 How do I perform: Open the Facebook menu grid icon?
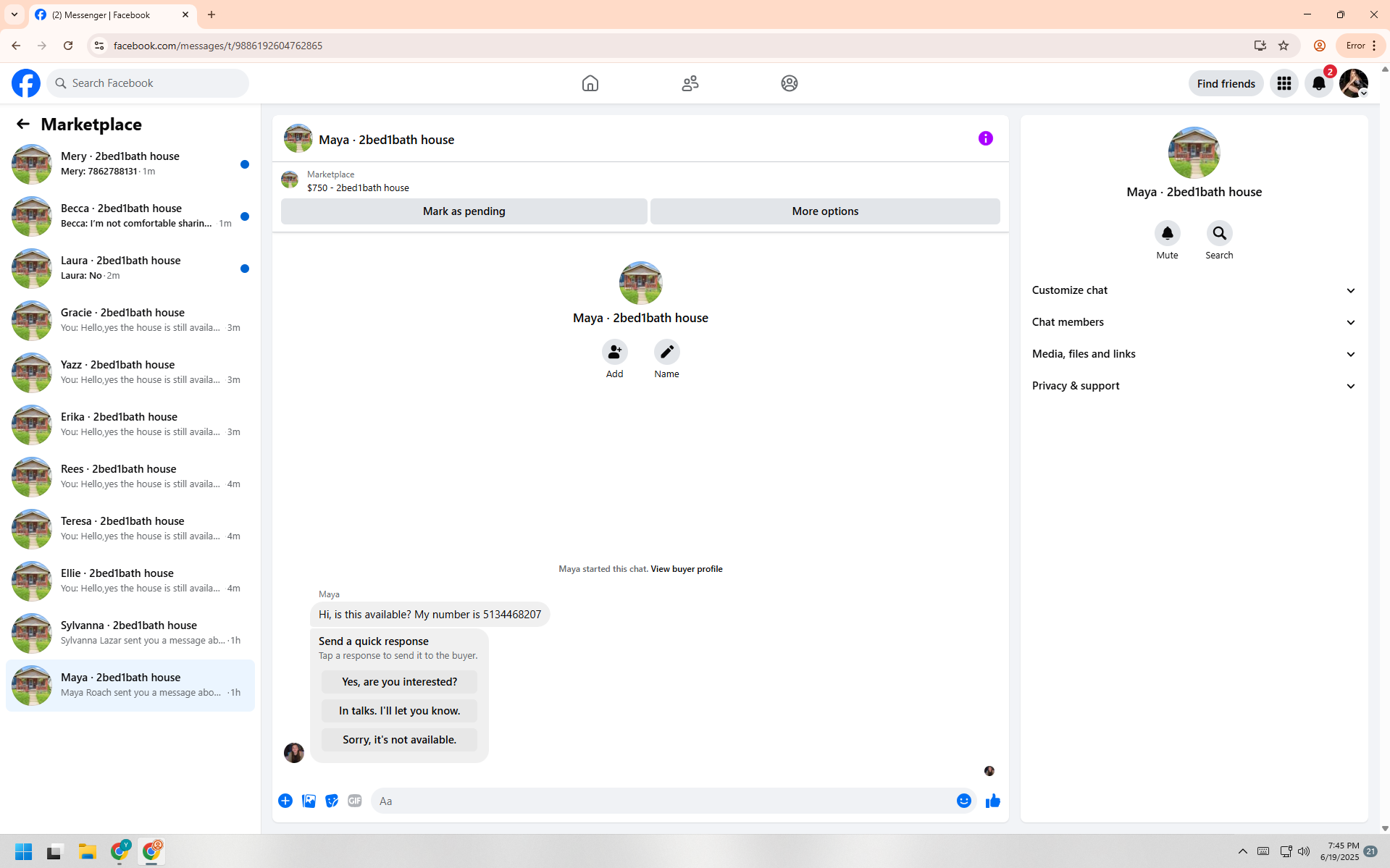pyautogui.click(x=1284, y=83)
